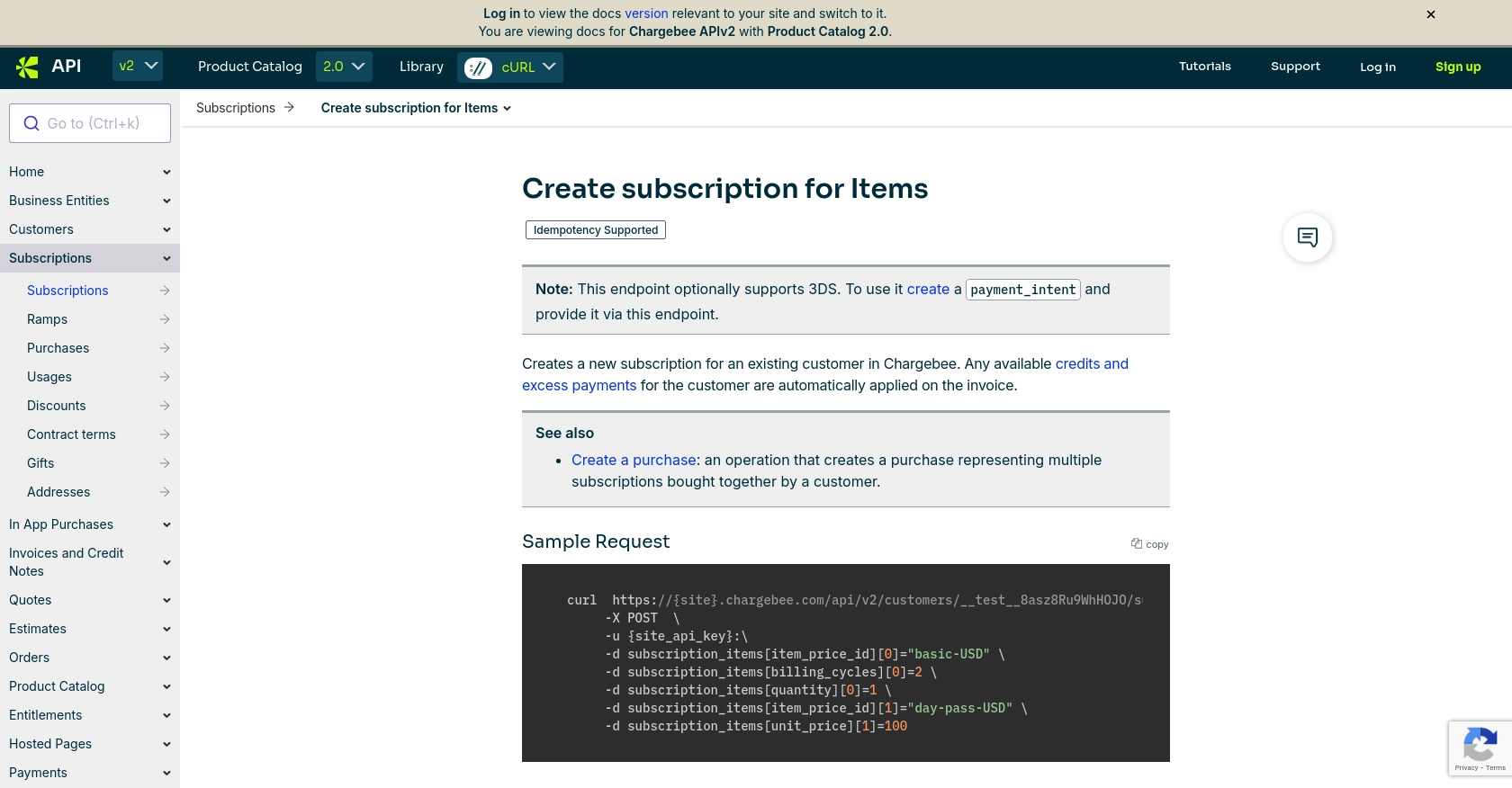
Task: Open the Create a purchase link
Action: click(634, 460)
